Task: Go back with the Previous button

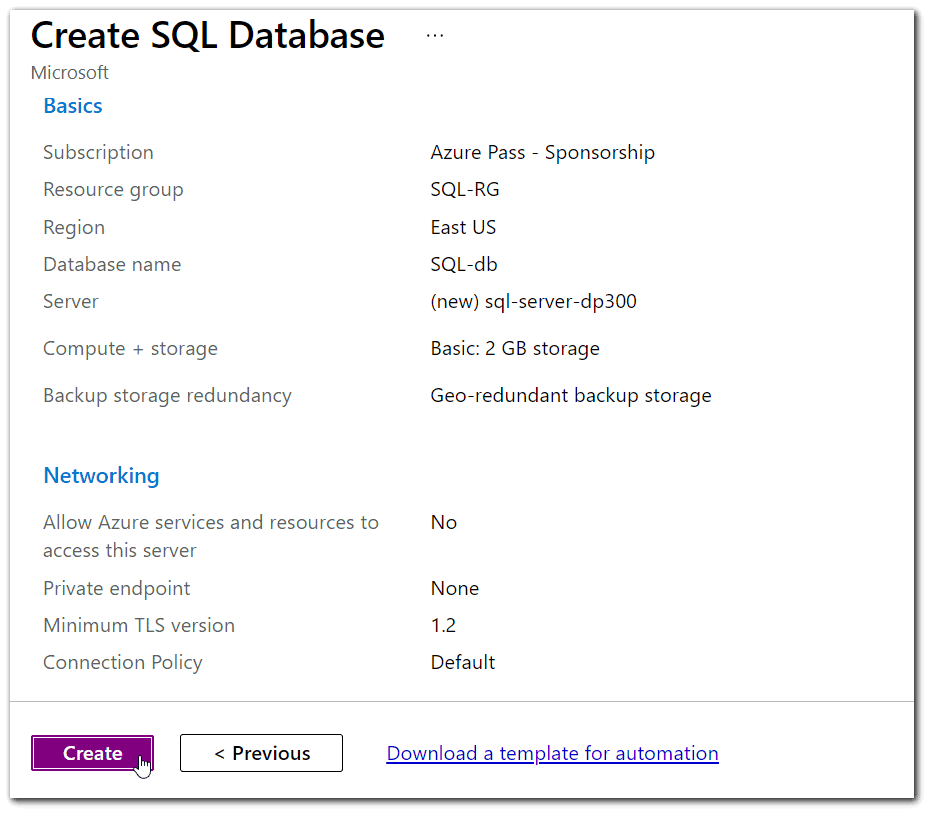Action: point(261,753)
